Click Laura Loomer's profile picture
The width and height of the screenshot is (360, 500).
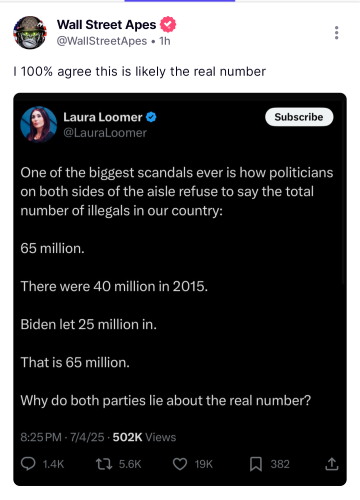point(39,124)
